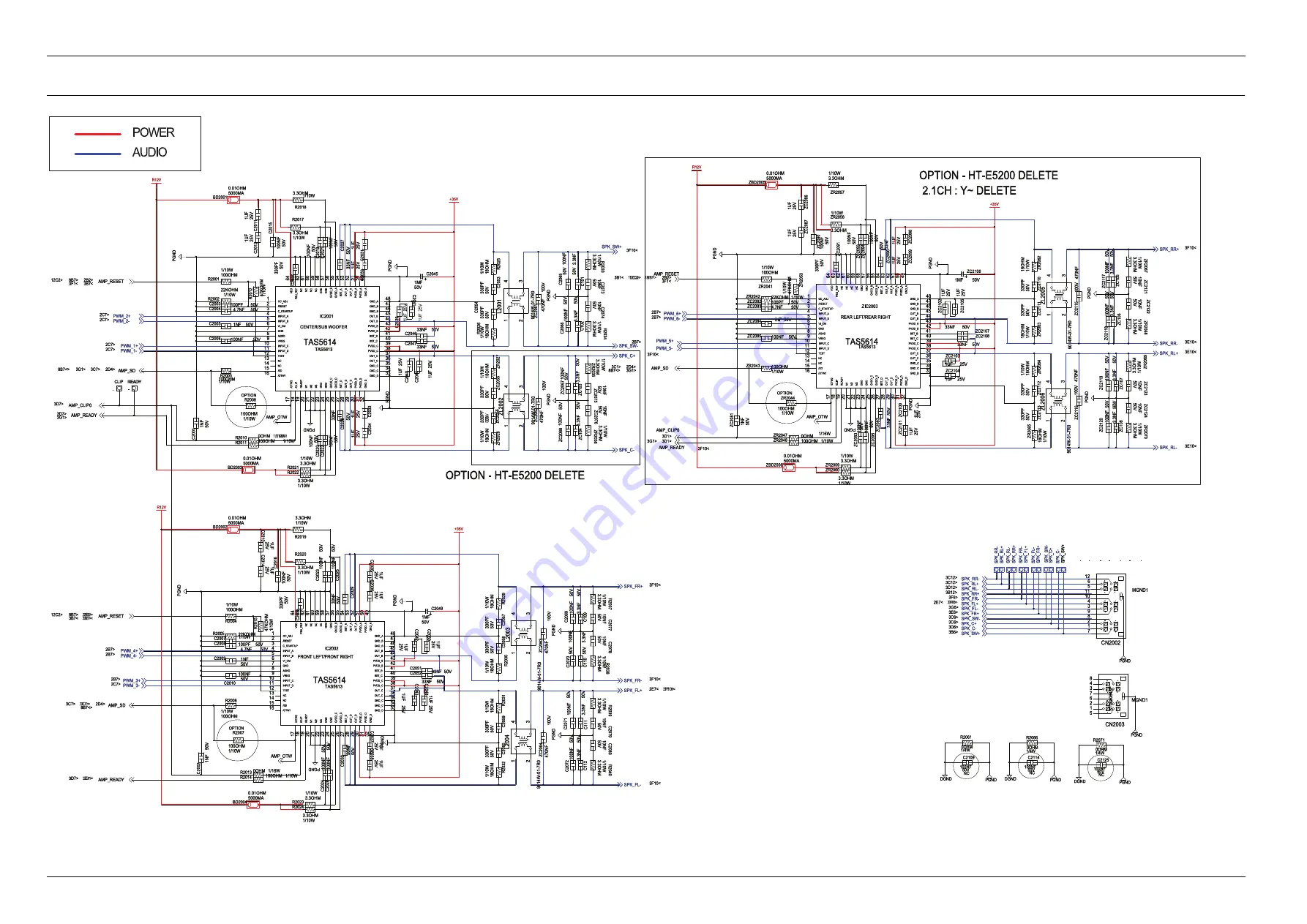This screenshot has height=924, width=1307.
Task: Click the CENTER/SUB WOOFER chip label
Action: pos(323,327)
